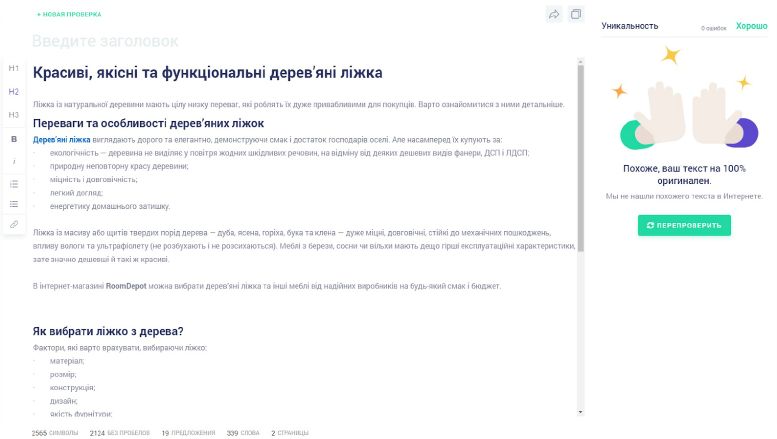Start a new check via Новая проверка
Image resolution: width=777 pixels, height=439 pixels.
click(x=69, y=15)
